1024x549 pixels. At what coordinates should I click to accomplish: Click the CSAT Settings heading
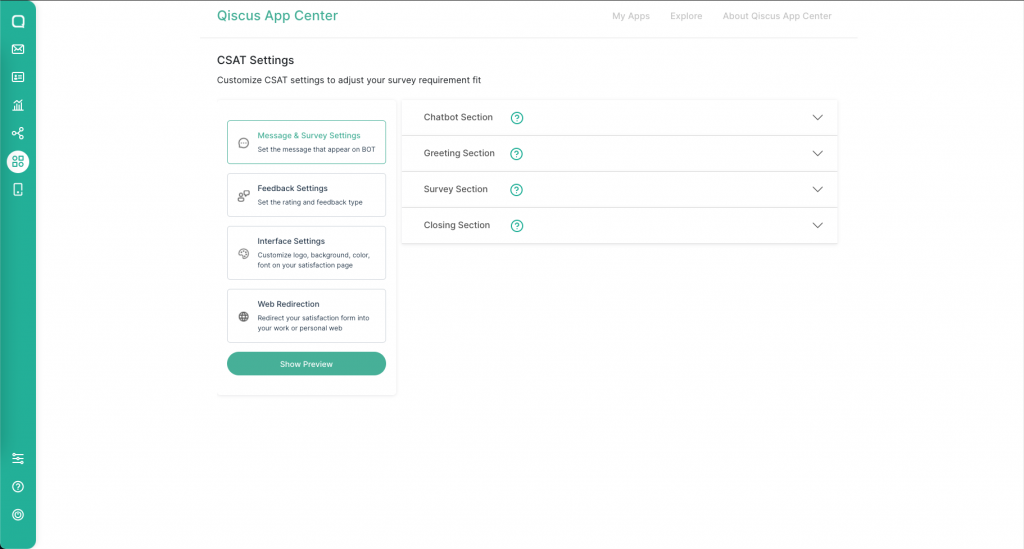(255, 60)
